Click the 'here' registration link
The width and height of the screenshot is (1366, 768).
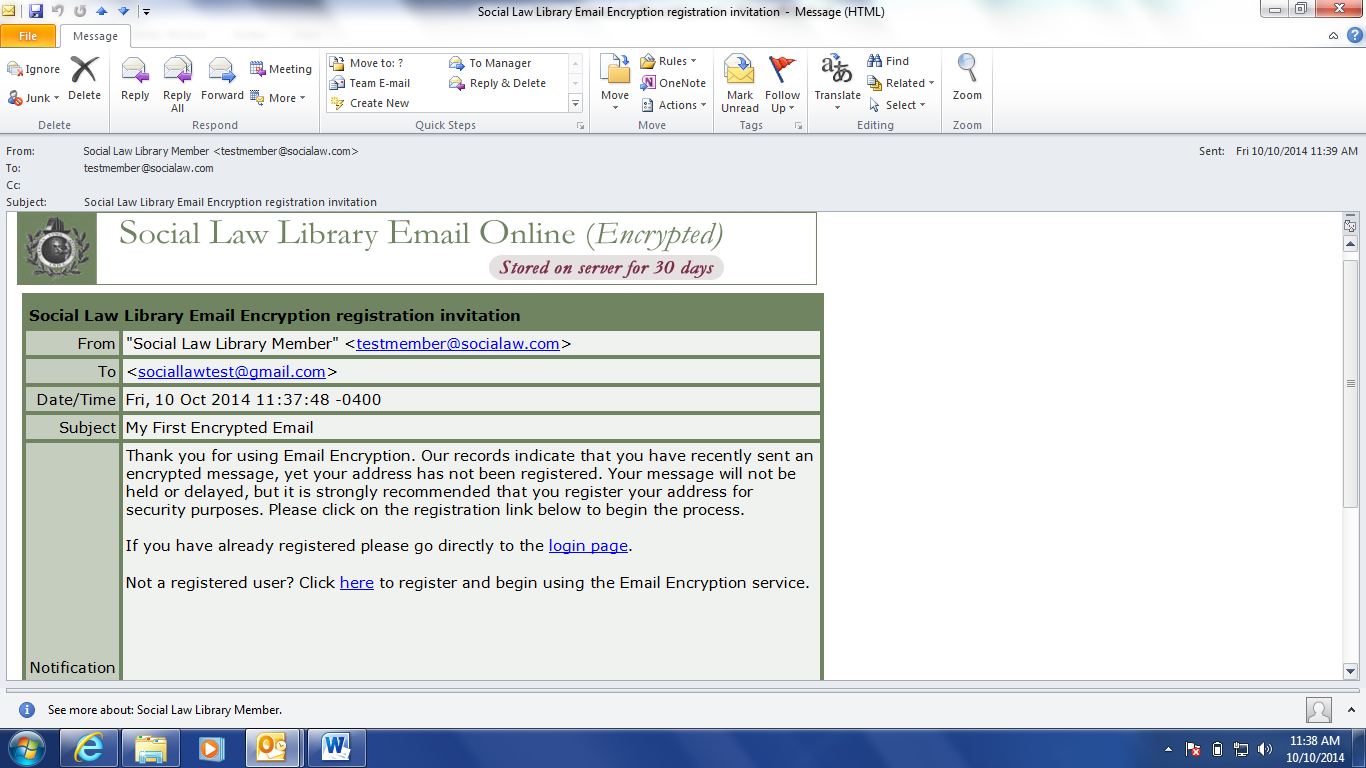coord(357,583)
